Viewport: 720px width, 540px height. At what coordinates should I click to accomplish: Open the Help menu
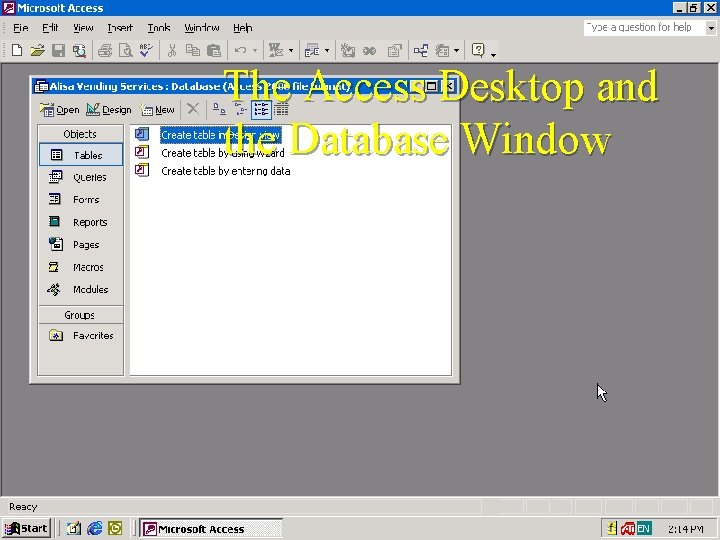pyautogui.click(x=242, y=28)
